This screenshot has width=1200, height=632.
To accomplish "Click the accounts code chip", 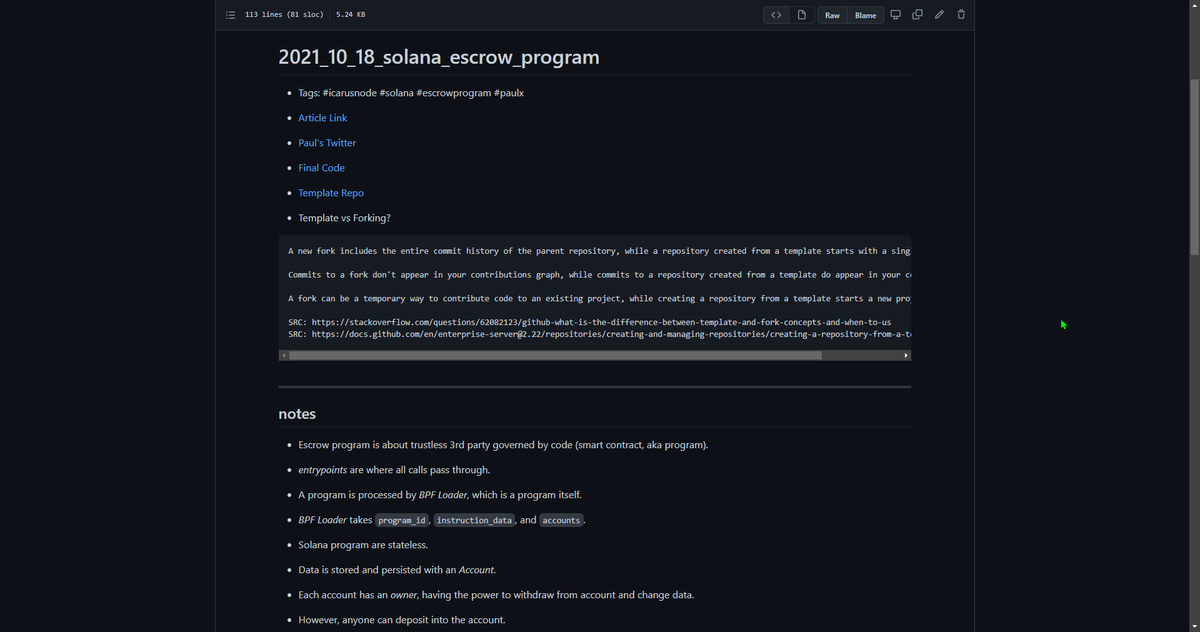I will coord(561,521).
